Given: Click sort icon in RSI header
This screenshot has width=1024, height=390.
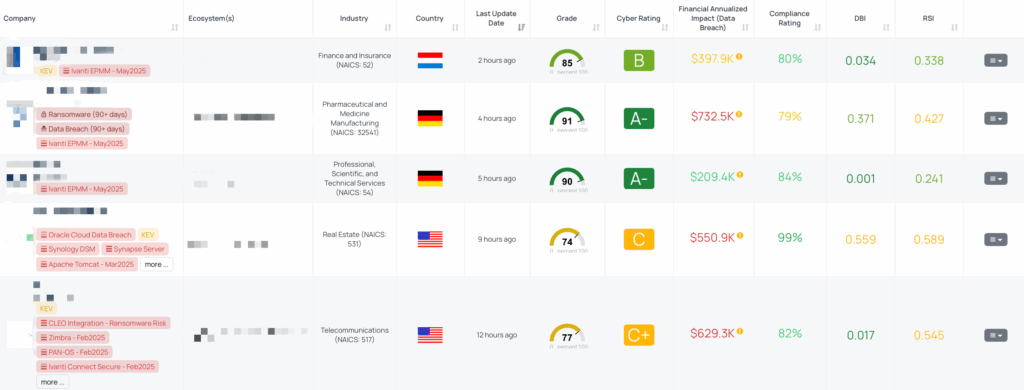Looking at the screenshot, I should pos(955,27).
